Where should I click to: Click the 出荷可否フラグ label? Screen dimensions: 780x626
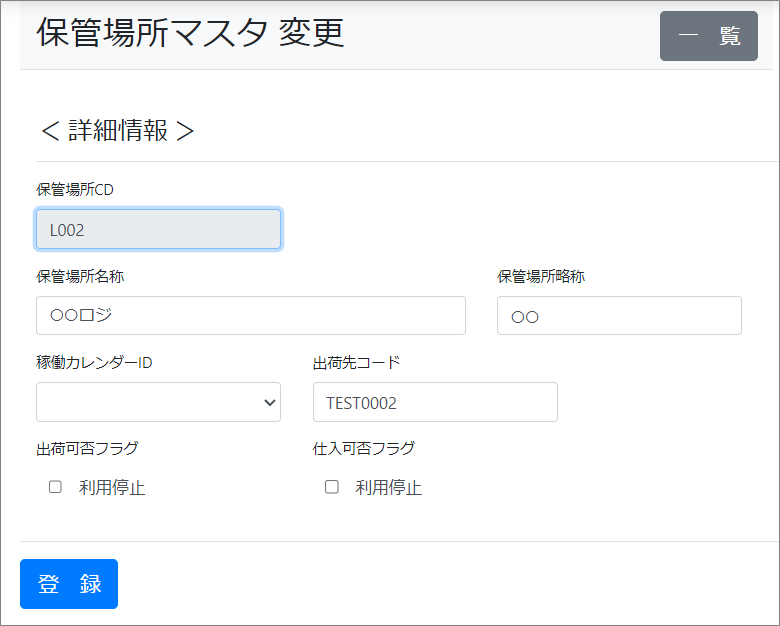click(87, 448)
